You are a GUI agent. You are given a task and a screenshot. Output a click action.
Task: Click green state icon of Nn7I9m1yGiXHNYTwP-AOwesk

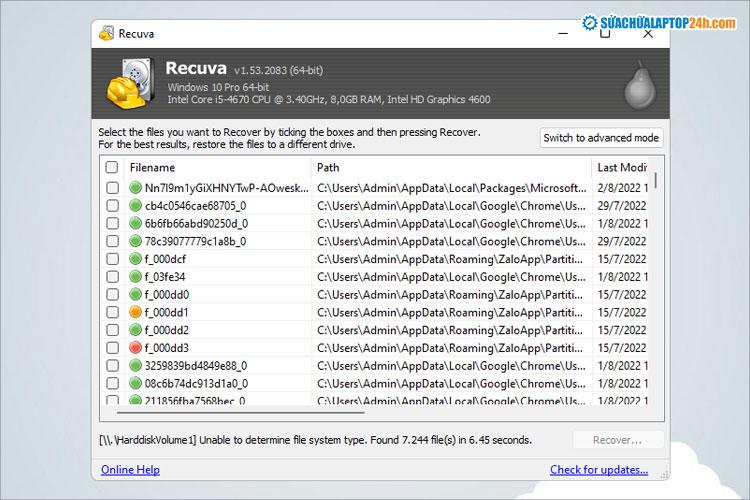[135, 188]
